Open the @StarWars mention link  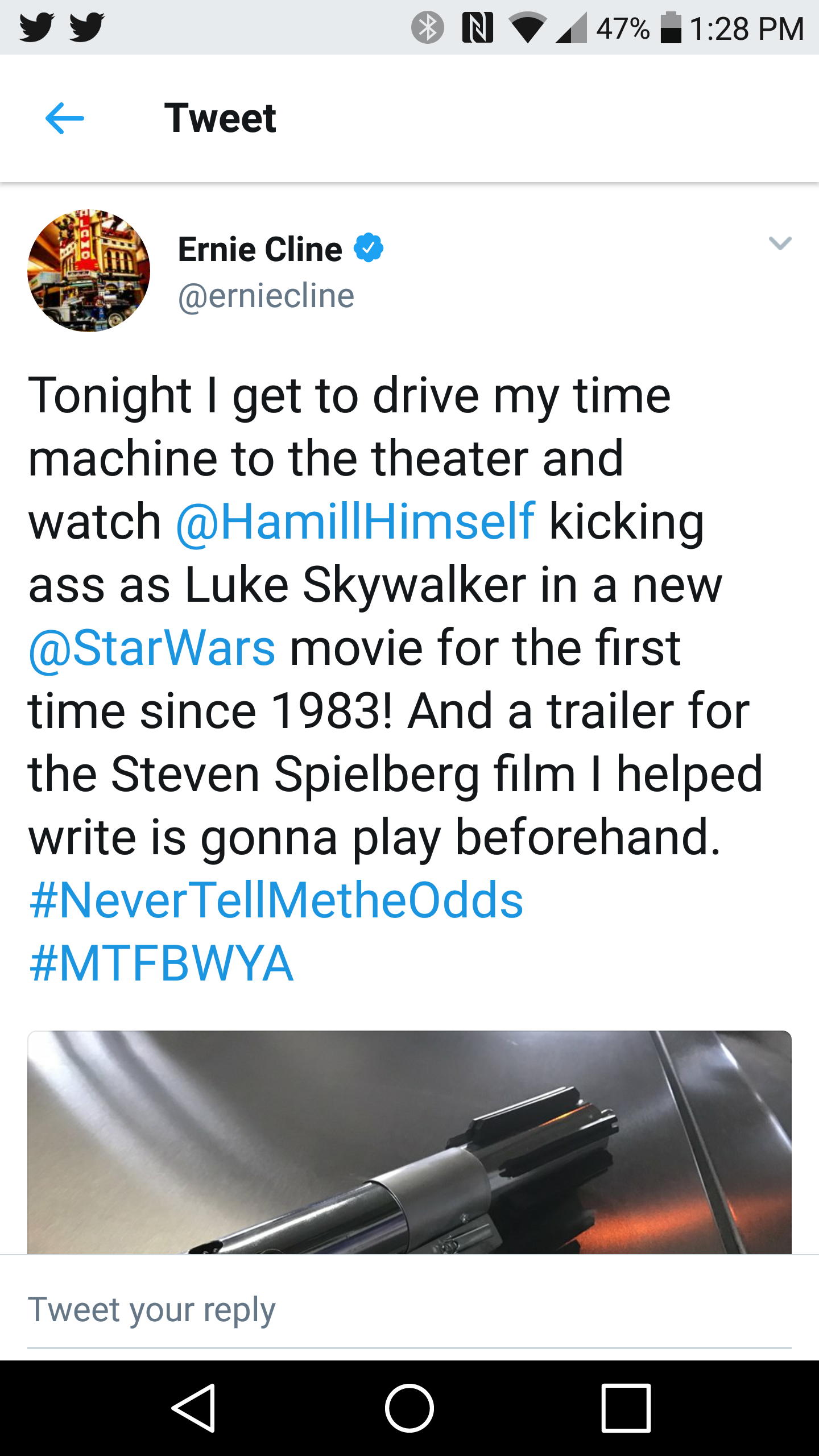pyautogui.click(x=152, y=648)
